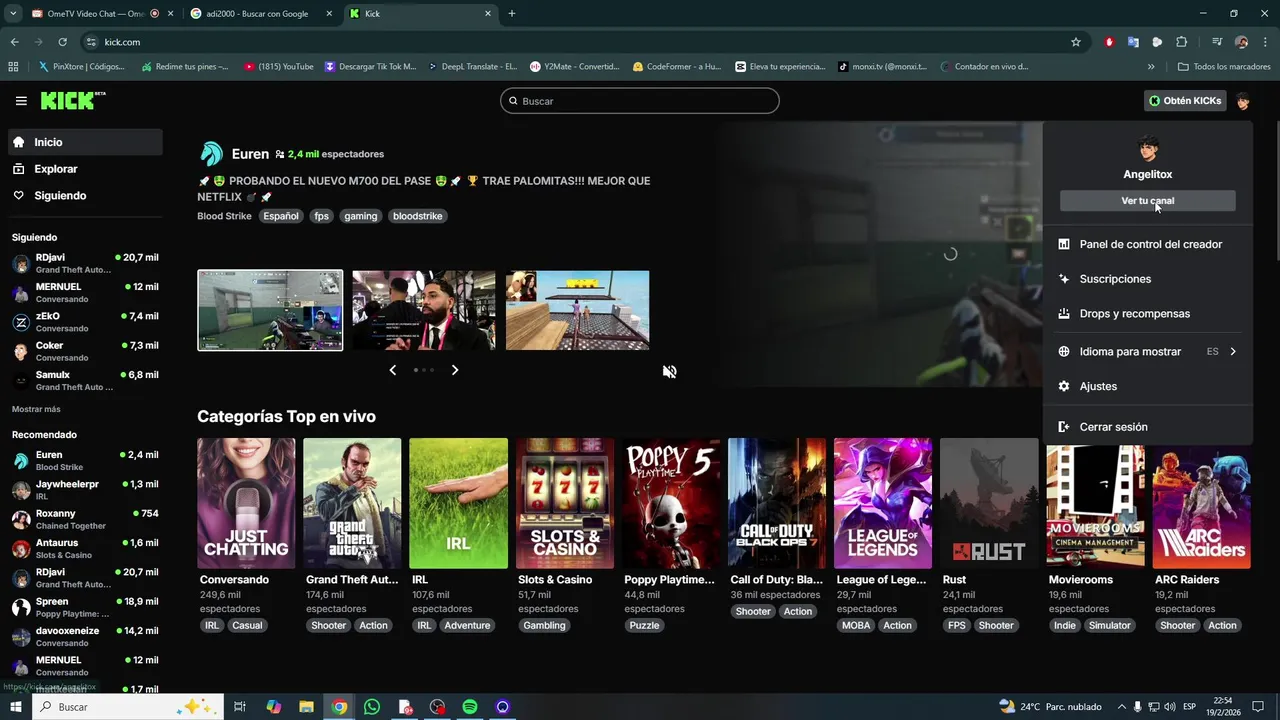Screen dimensions: 1280x720
Task: Reload the page in Chrome
Action: [x=62, y=42]
